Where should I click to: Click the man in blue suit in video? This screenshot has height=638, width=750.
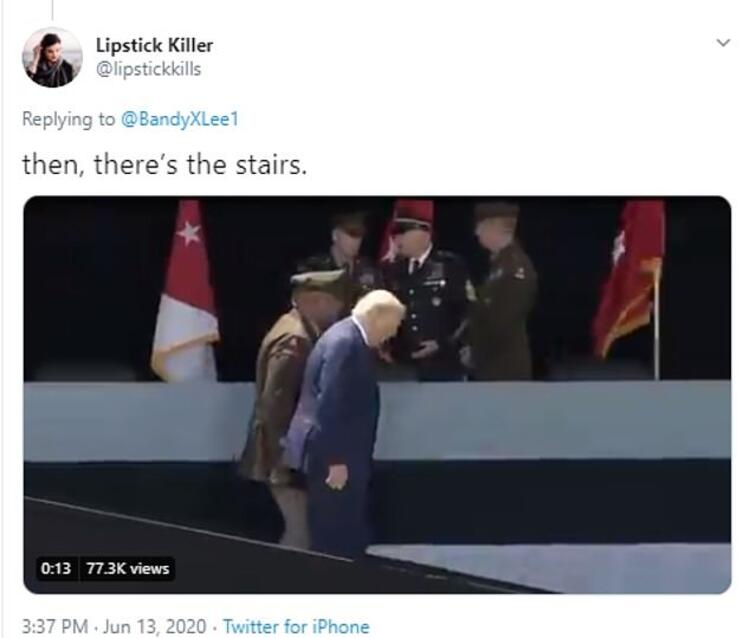click(x=341, y=423)
